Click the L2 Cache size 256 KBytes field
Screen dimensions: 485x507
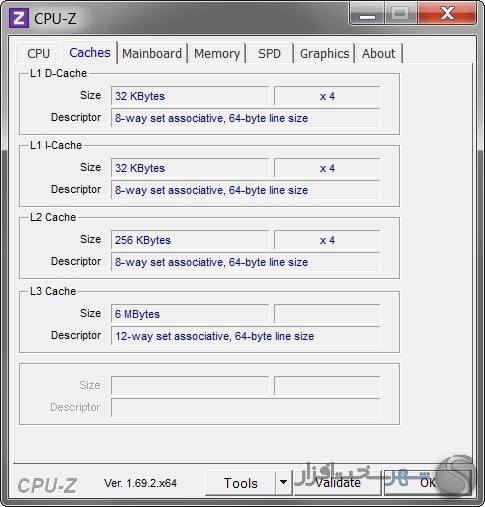(x=190, y=240)
